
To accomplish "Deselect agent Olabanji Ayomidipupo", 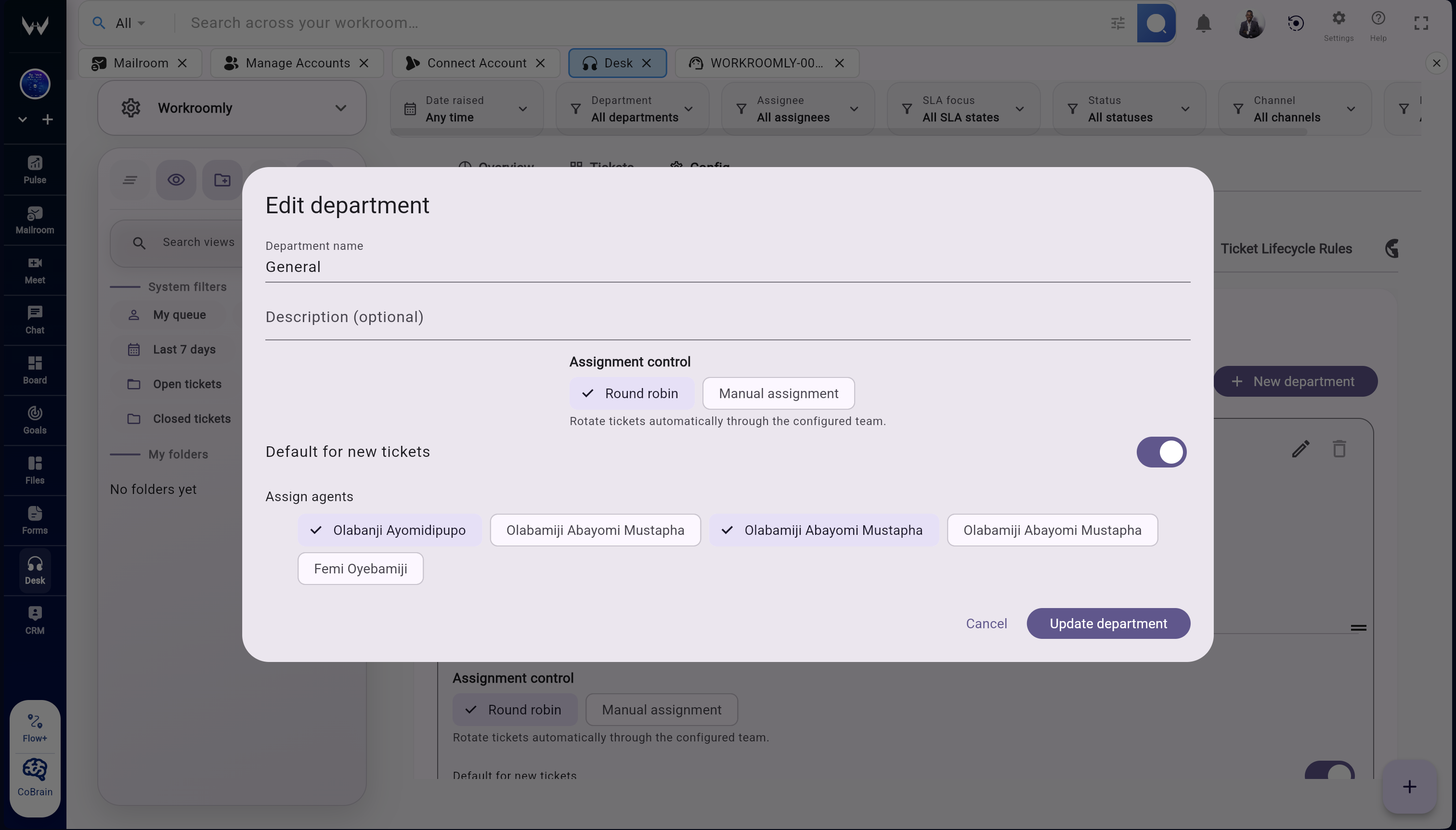I will pos(390,530).
